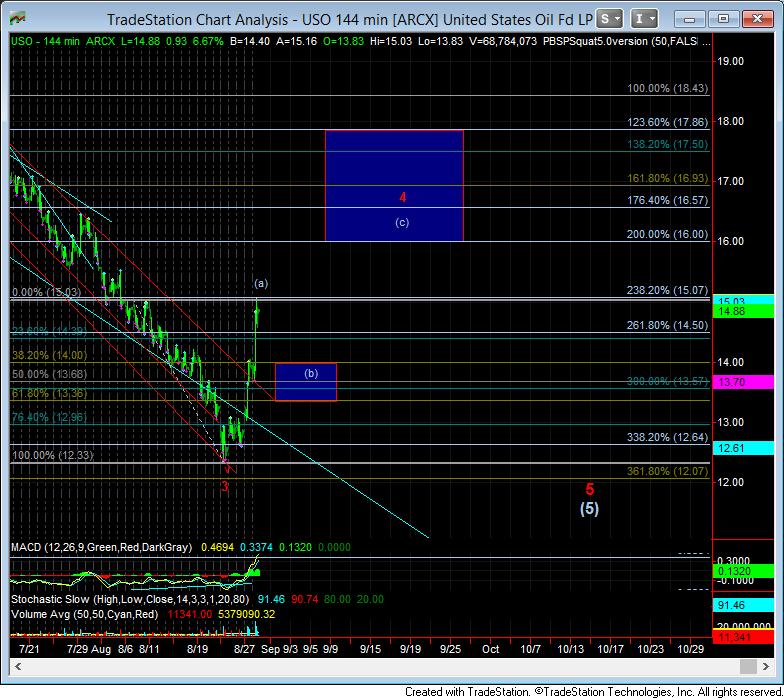Maximize the chart window

[x=723, y=19]
